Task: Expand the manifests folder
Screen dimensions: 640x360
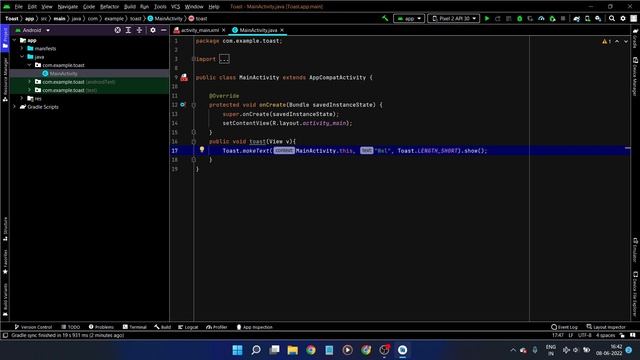Action: tap(22, 49)
